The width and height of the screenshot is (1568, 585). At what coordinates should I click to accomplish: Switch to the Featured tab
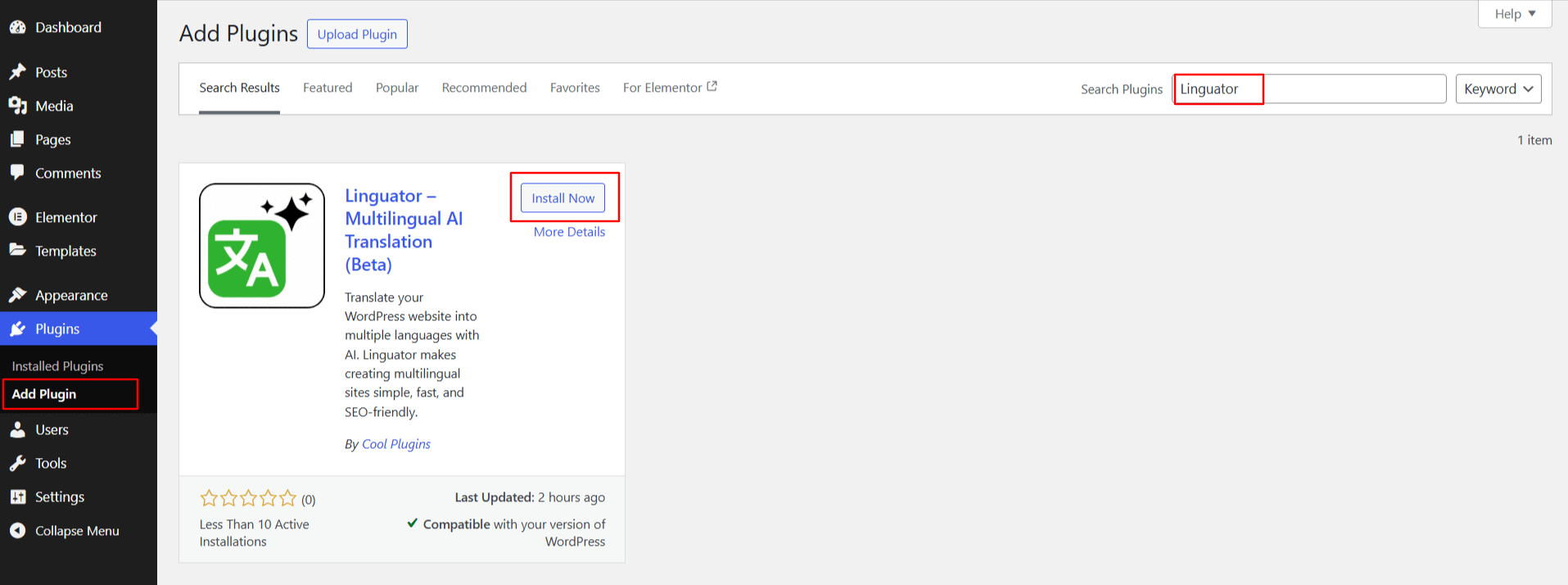pyautogui.click(x=328, y=88)
